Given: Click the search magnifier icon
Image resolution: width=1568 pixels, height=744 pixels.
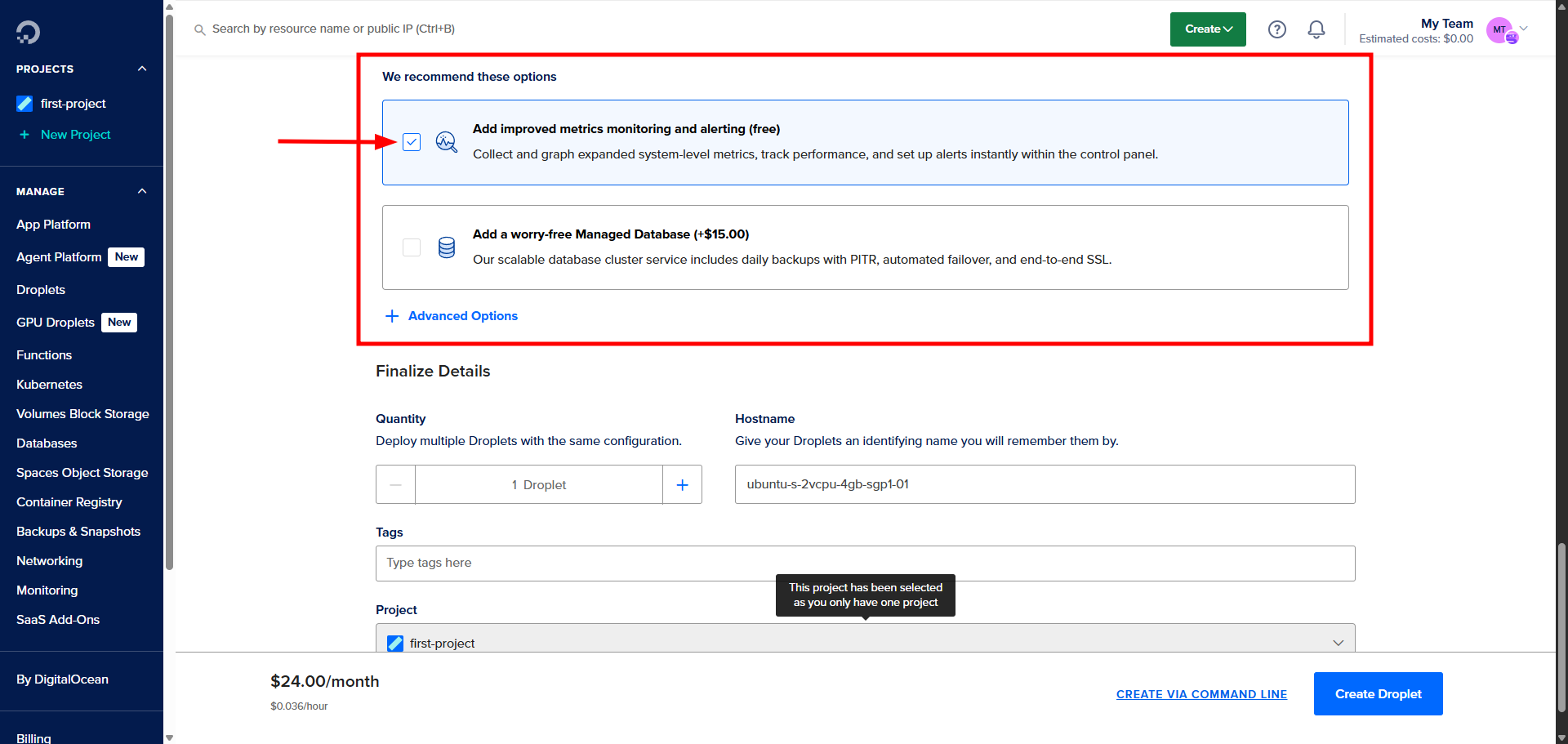Looking at the screenshot, I should (x=199, y=29).
